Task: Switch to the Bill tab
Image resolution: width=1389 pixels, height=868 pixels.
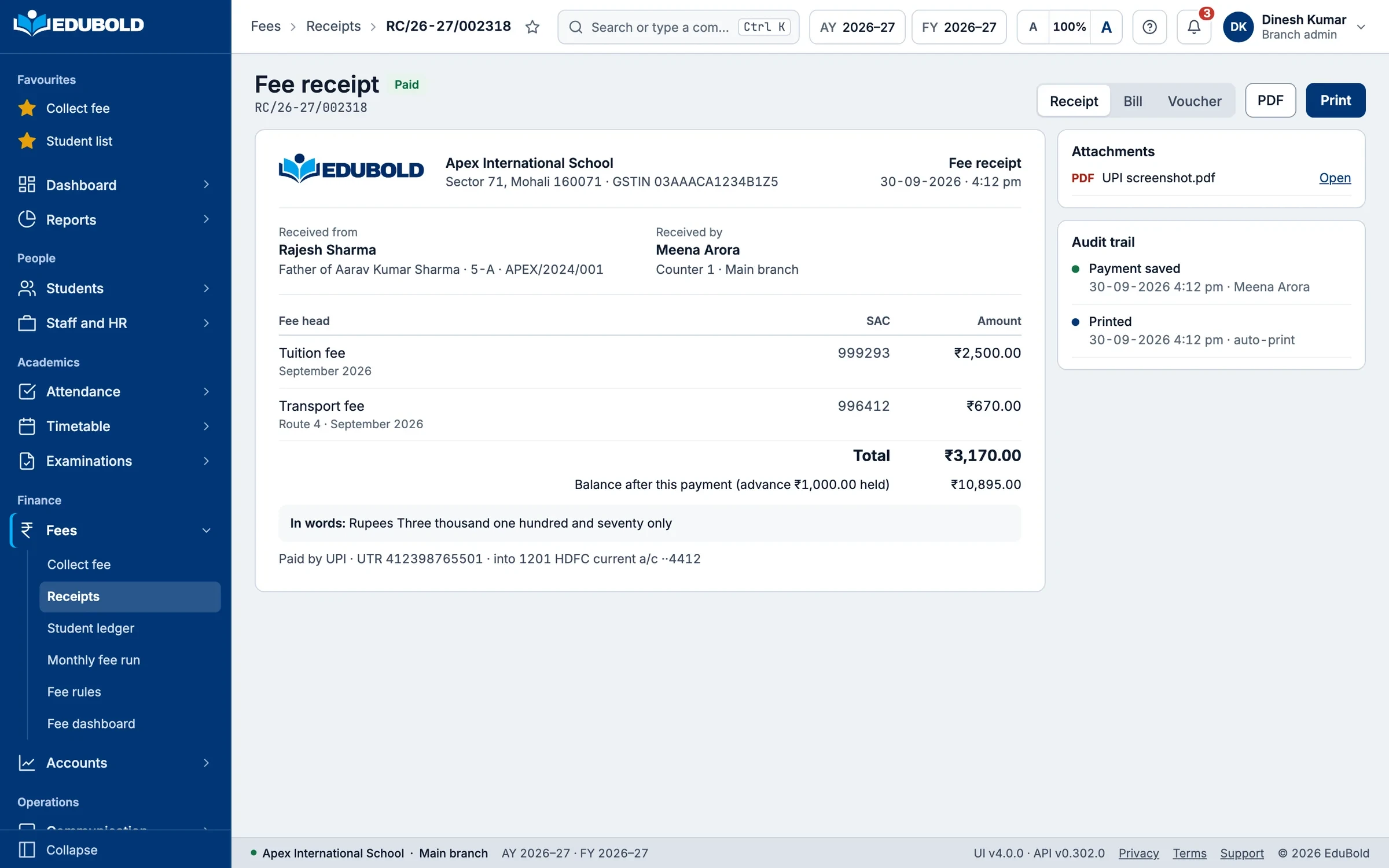Action: point(1133,101)
